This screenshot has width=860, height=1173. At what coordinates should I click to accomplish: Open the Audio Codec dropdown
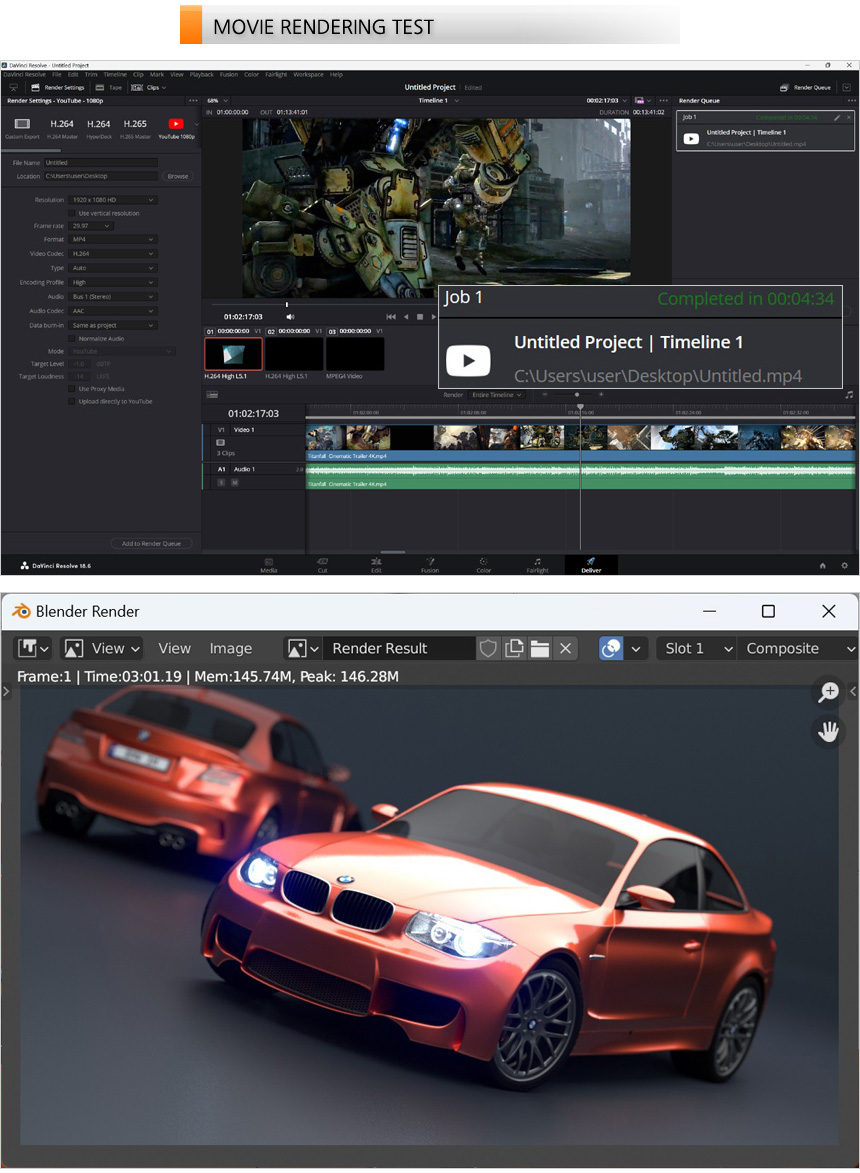[x=113, y=310]
